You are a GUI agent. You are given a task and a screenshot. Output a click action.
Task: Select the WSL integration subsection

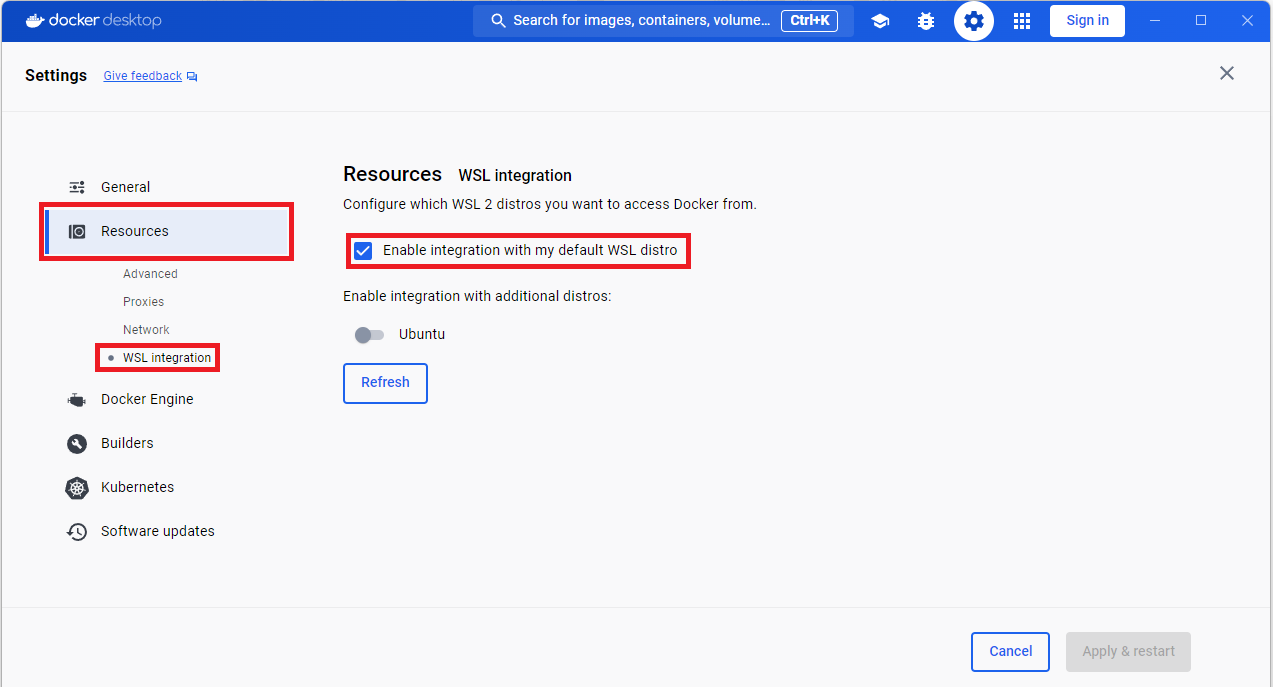coord(167,358)
